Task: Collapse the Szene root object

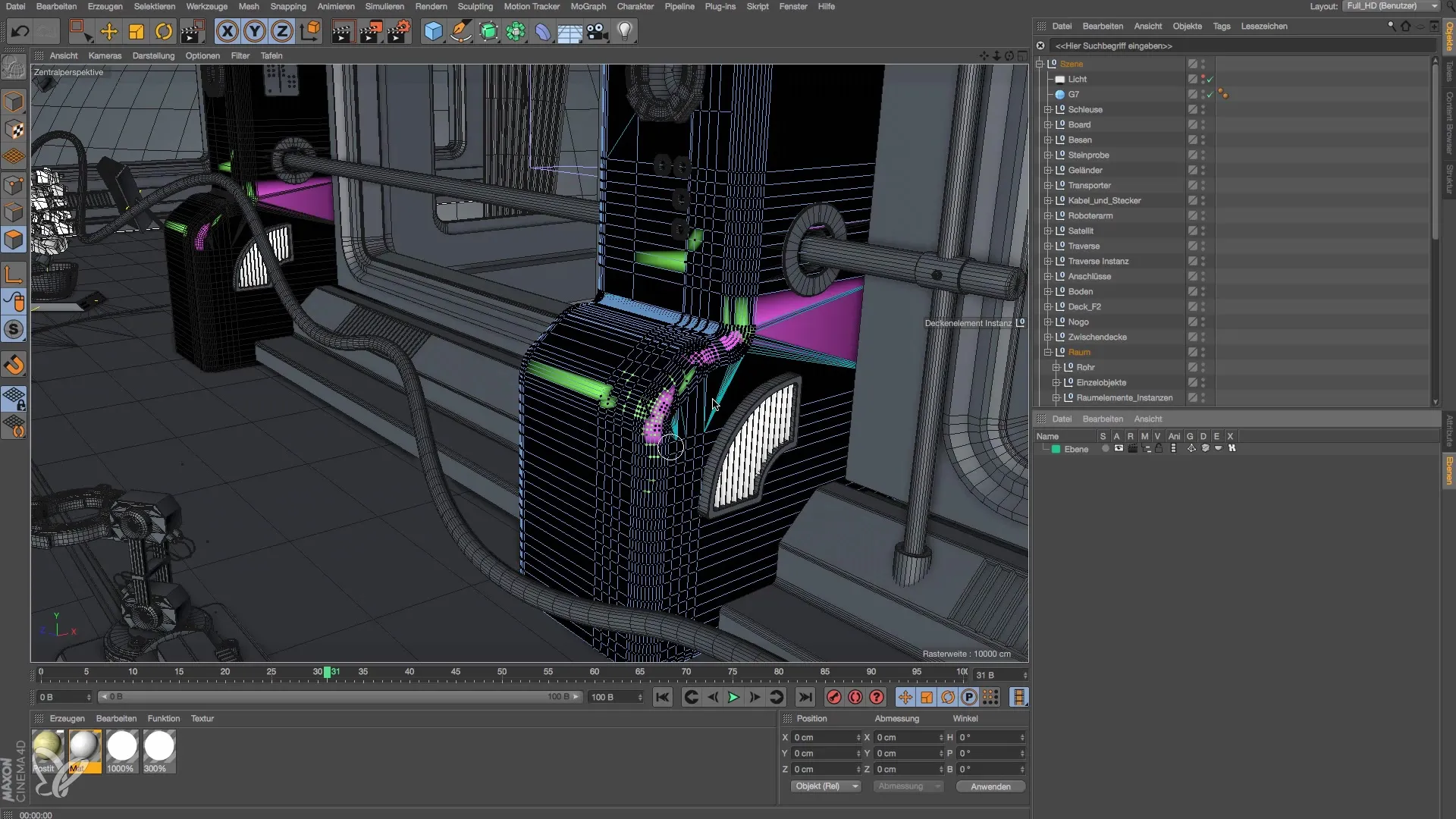Action: 1040,64
